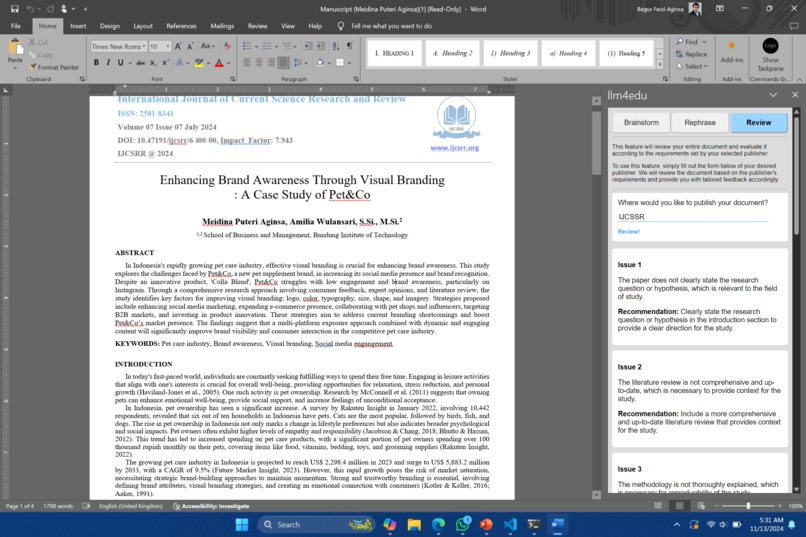806x537 pixels.
Task: Click the Rephrase button in llm4edu
Action: pyautogui.click(x=700, y=122)
